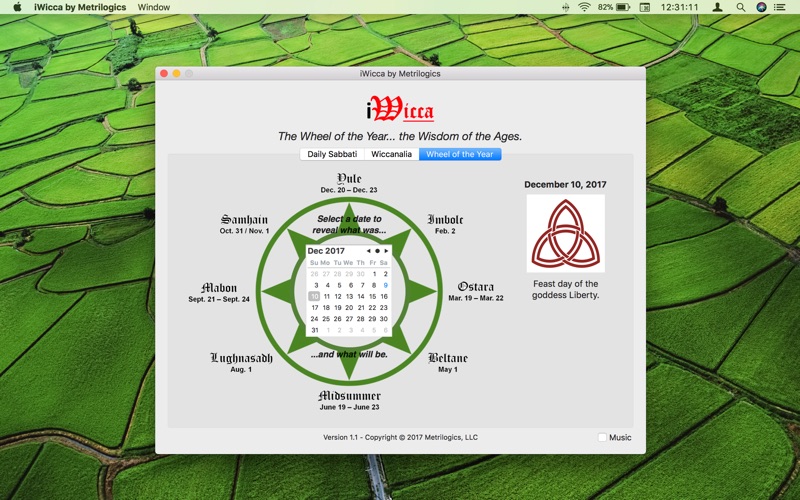800x500 pixels.
Task: Pick December 13 in the calendar
Action: pyautogui.click(x=349, y=296)
